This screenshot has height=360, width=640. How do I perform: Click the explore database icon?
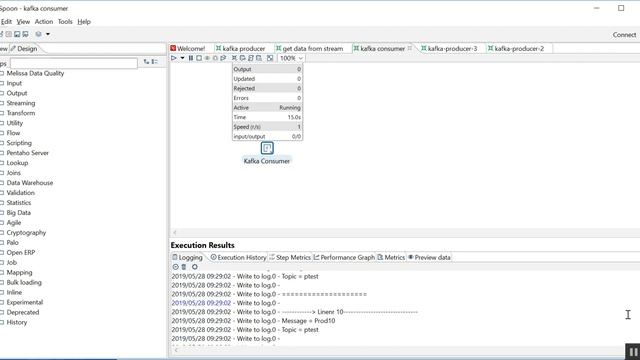pos(259,58)
